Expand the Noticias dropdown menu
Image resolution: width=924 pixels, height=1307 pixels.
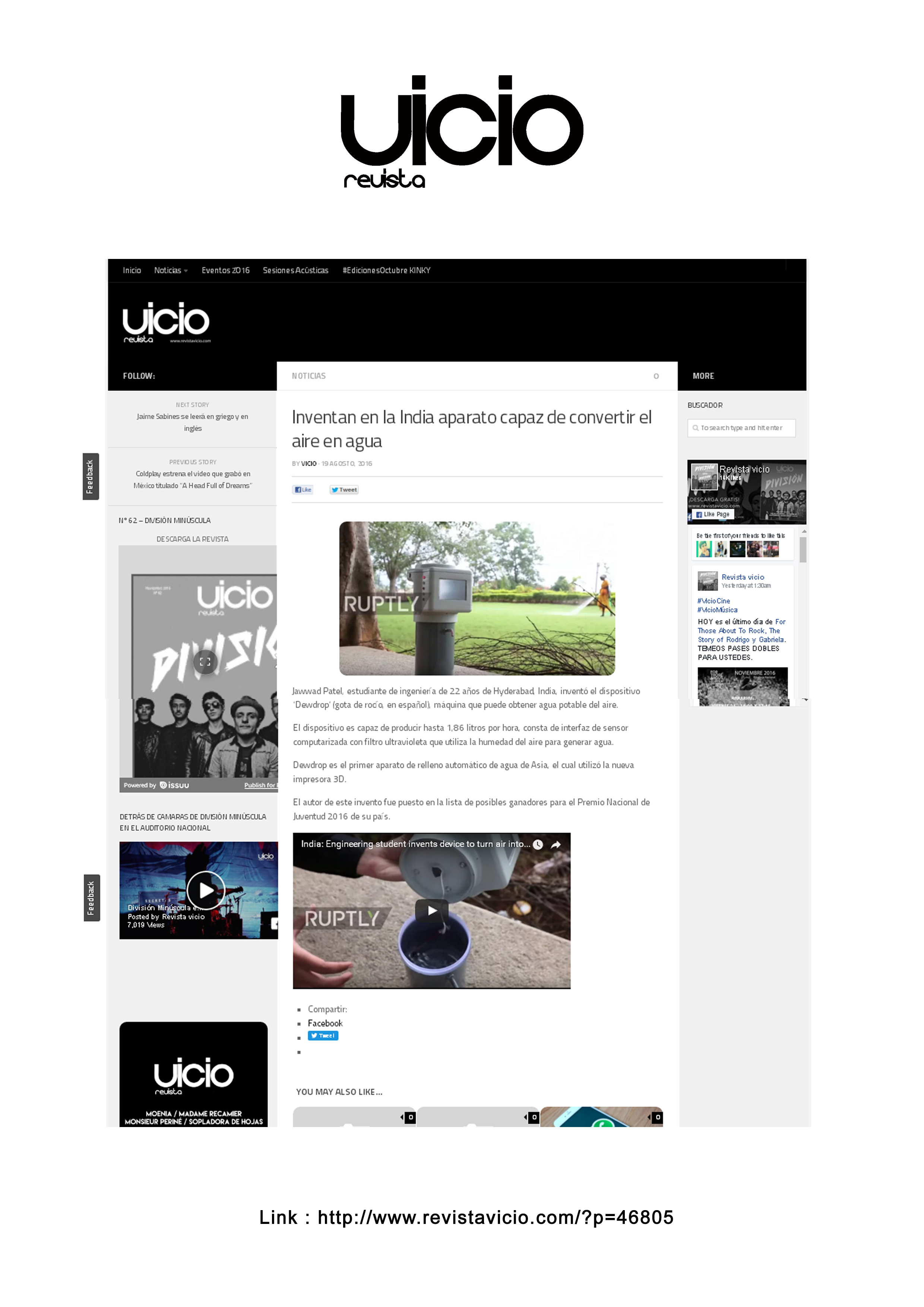(170, 270)
